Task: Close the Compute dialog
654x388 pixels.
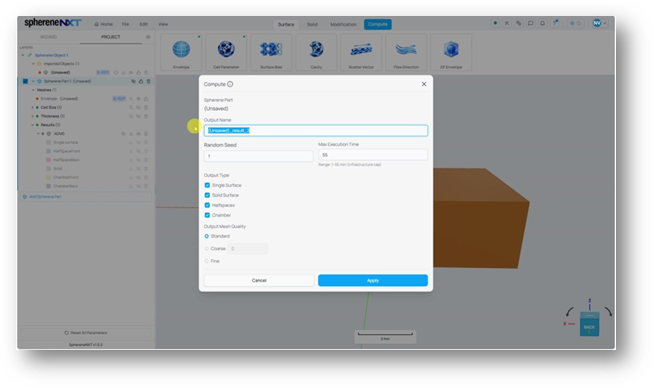Action: [424, 84]
